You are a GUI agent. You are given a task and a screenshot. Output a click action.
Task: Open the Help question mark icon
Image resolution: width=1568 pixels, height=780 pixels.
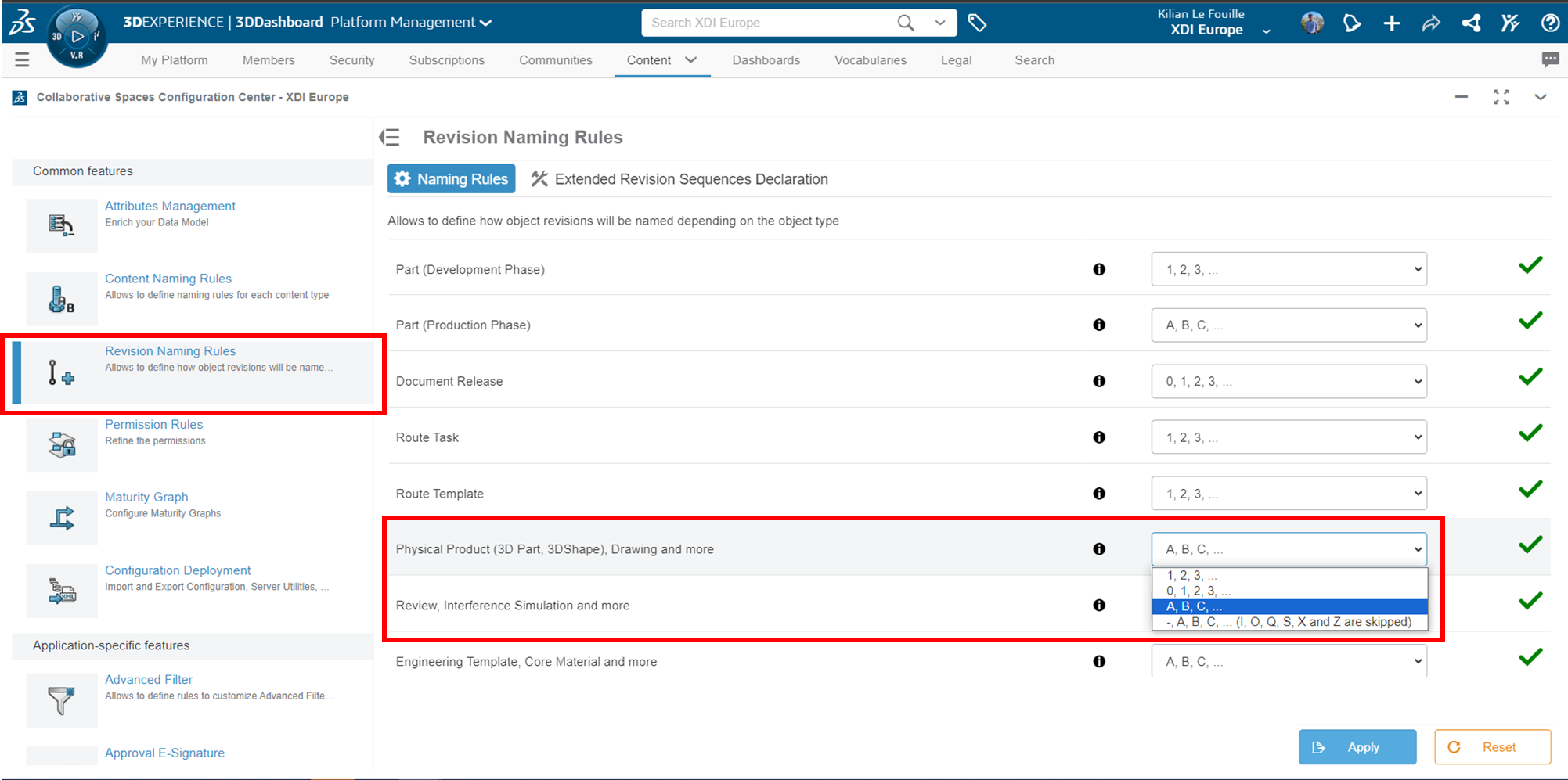pyautogui.click(x=1550, y=23)
